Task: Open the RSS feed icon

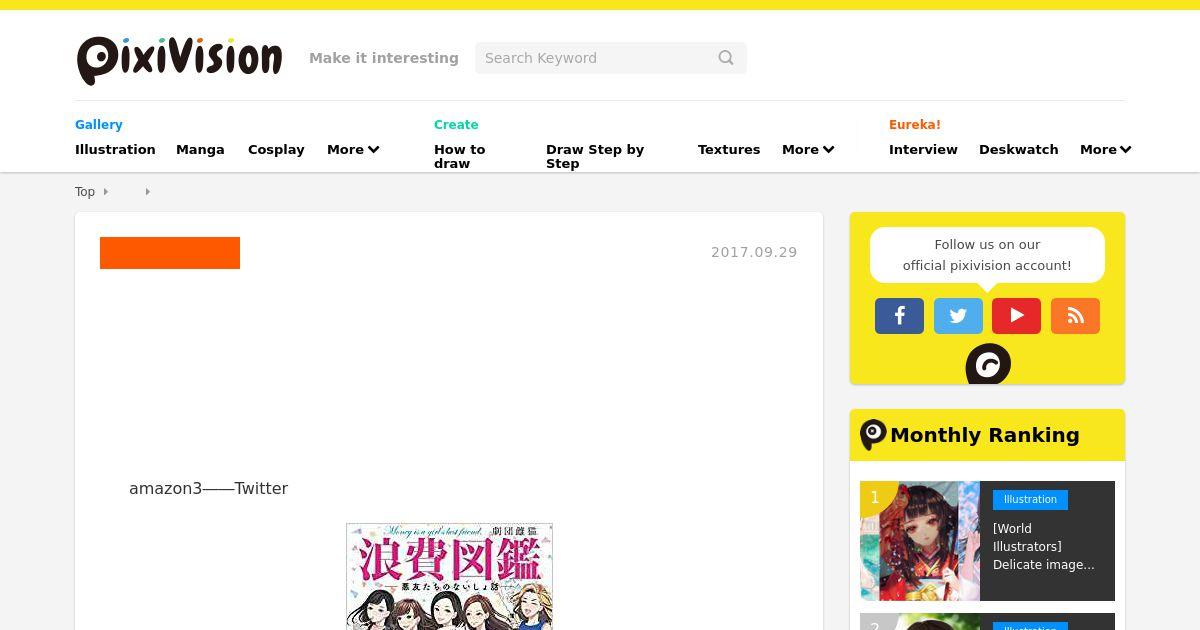Action: point(1075,316)
